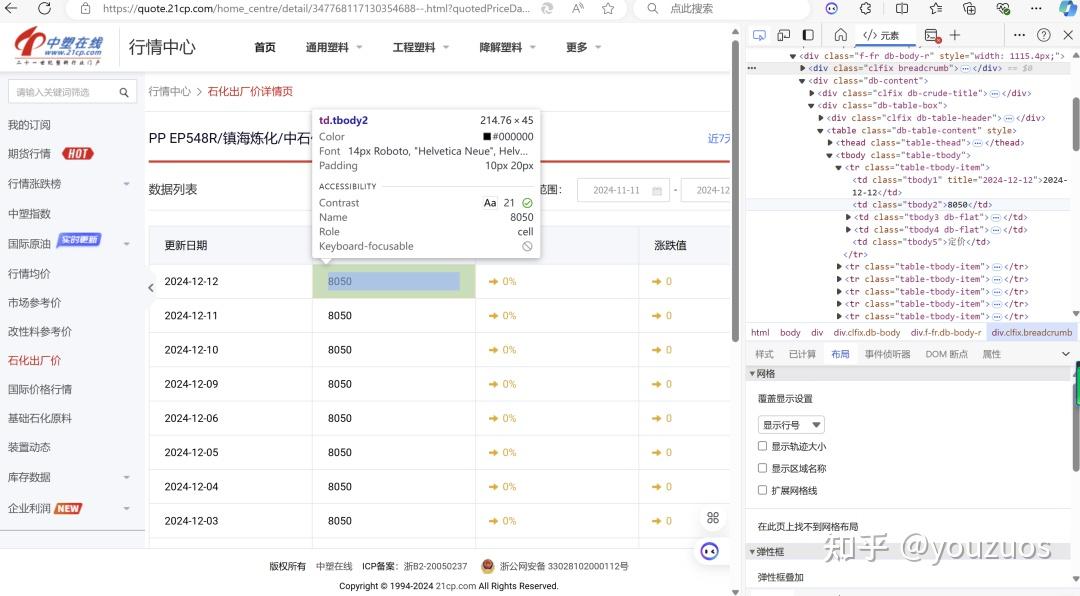This screenshot has height=596, width=1080.
Task: Open the DevTools help question icon
Action: coord(1044,35)
